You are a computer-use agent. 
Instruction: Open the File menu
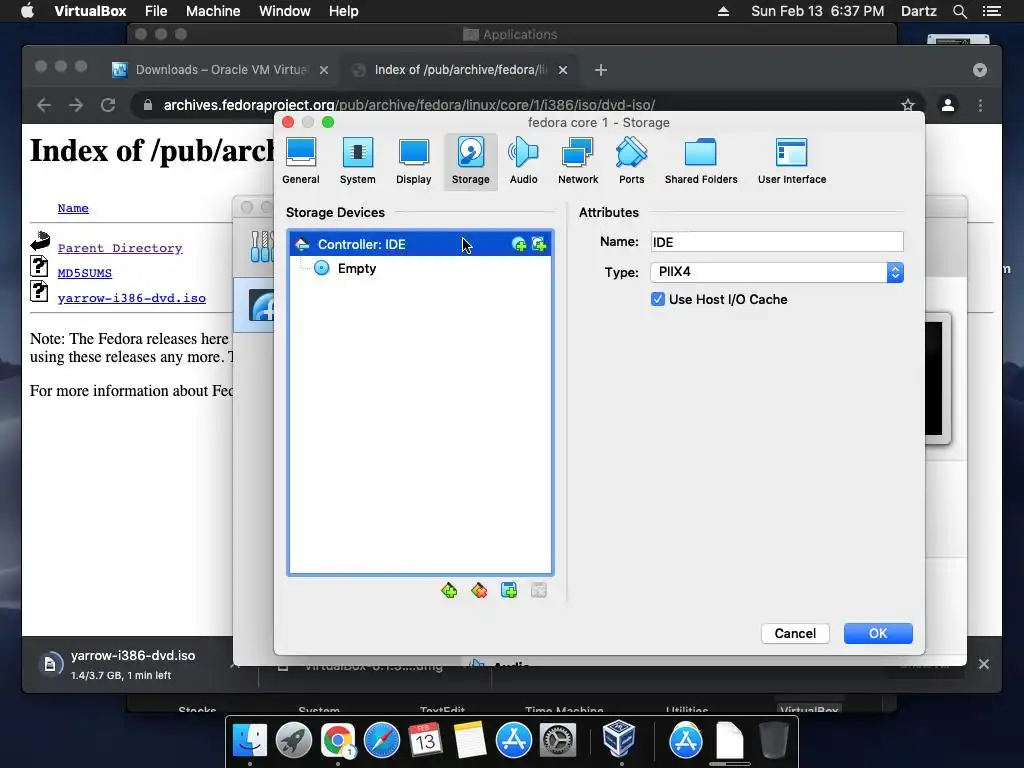tap(156, 11)
